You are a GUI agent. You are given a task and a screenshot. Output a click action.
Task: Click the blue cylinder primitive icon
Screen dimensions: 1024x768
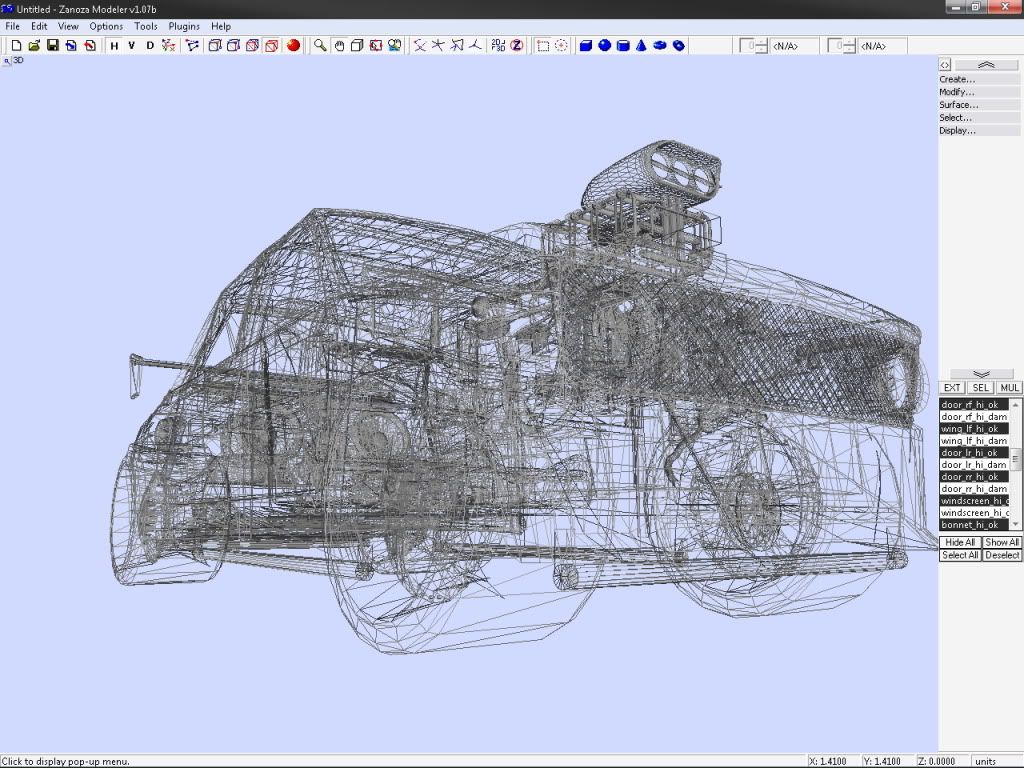click(623, 45)
